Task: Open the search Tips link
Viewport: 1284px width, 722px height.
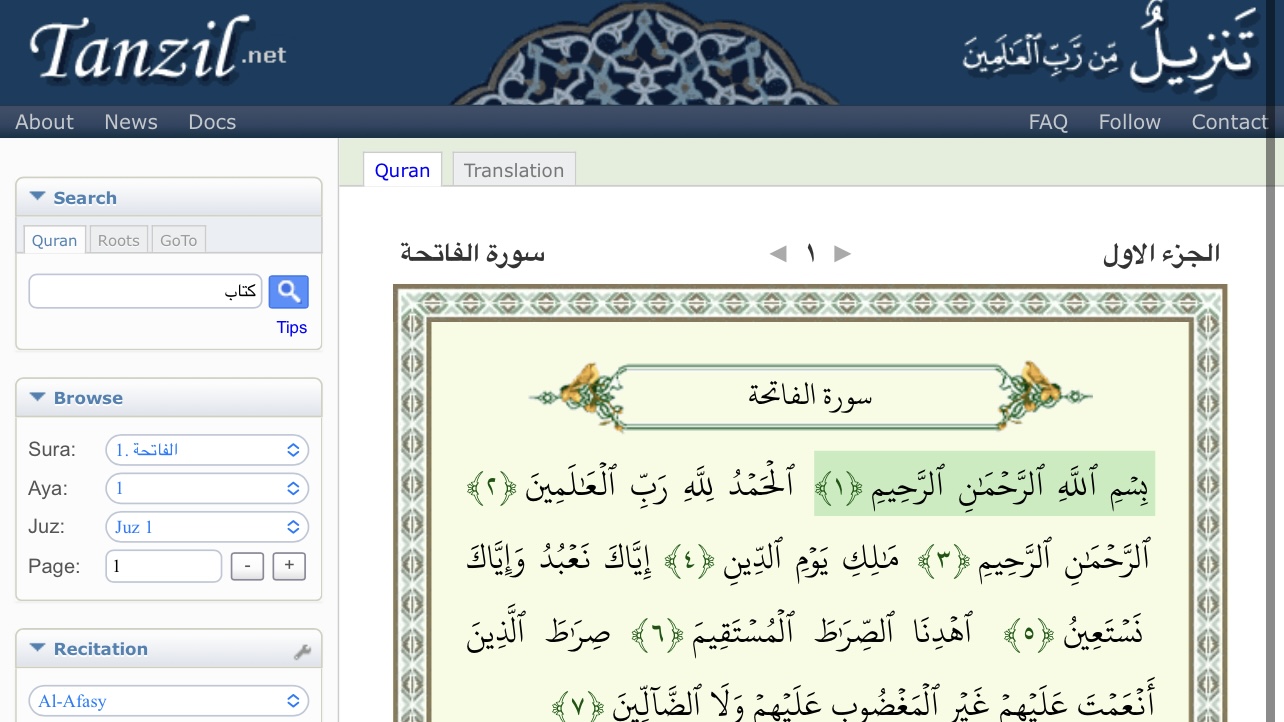Action: pos(291,327)
